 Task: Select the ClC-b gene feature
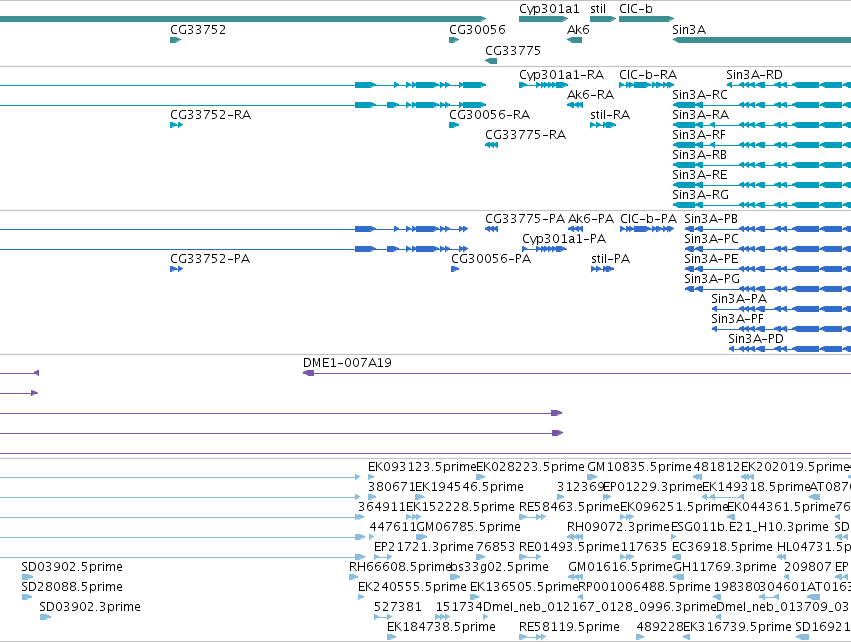646,19
